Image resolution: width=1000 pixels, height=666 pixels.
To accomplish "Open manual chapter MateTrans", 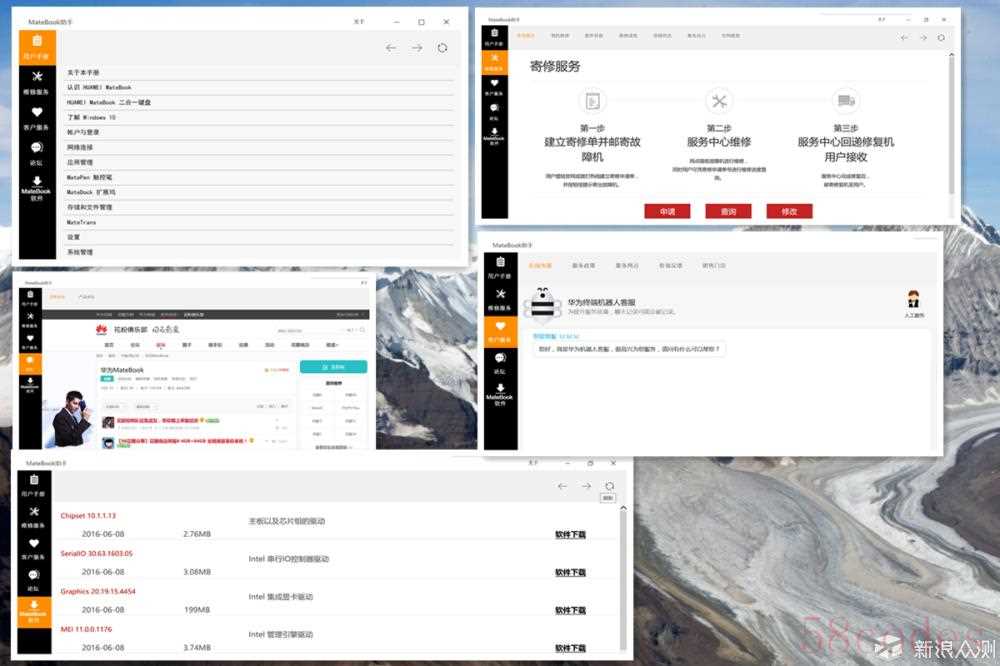I will coord(260,223).
